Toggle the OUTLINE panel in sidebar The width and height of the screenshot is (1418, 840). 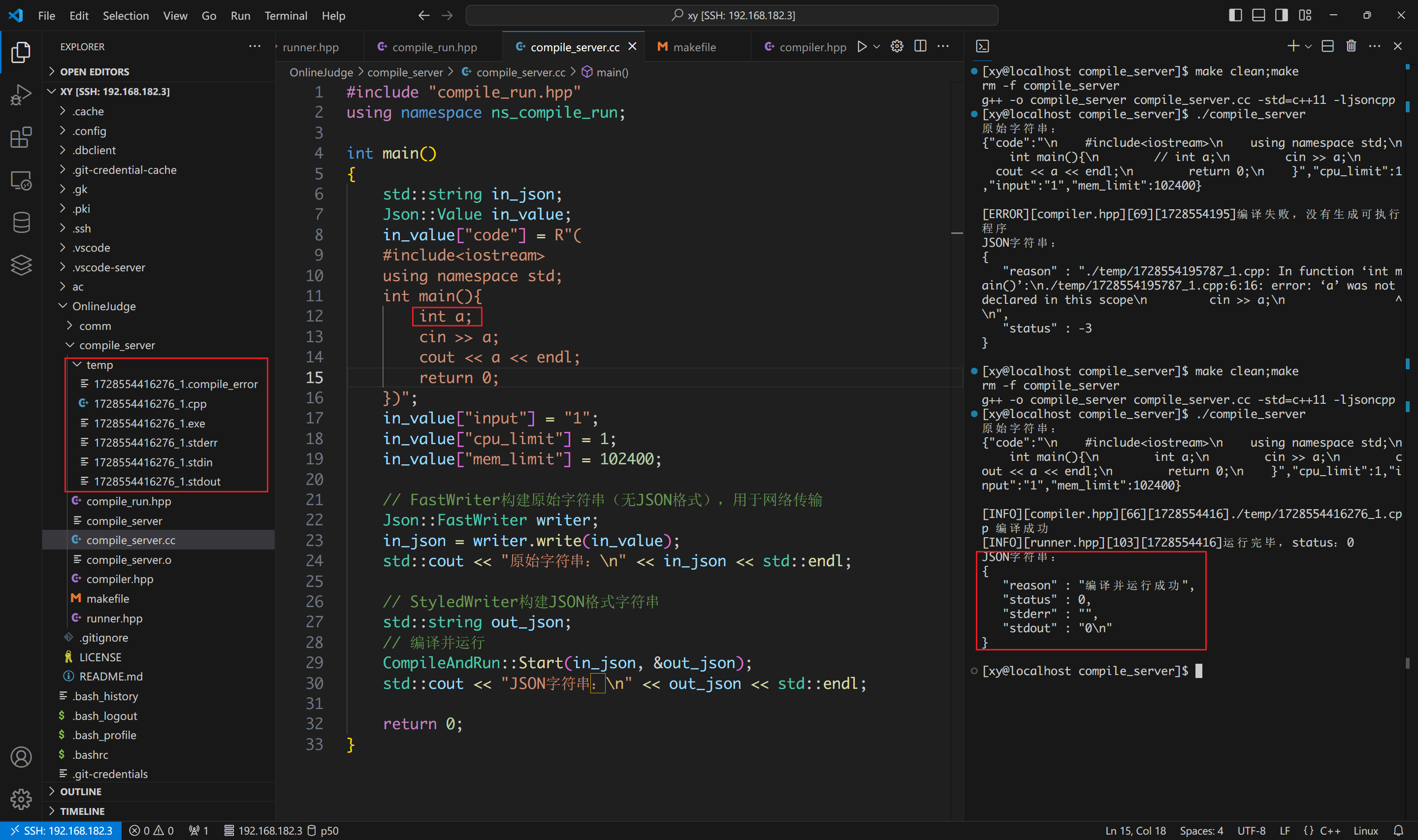(80, 791)
